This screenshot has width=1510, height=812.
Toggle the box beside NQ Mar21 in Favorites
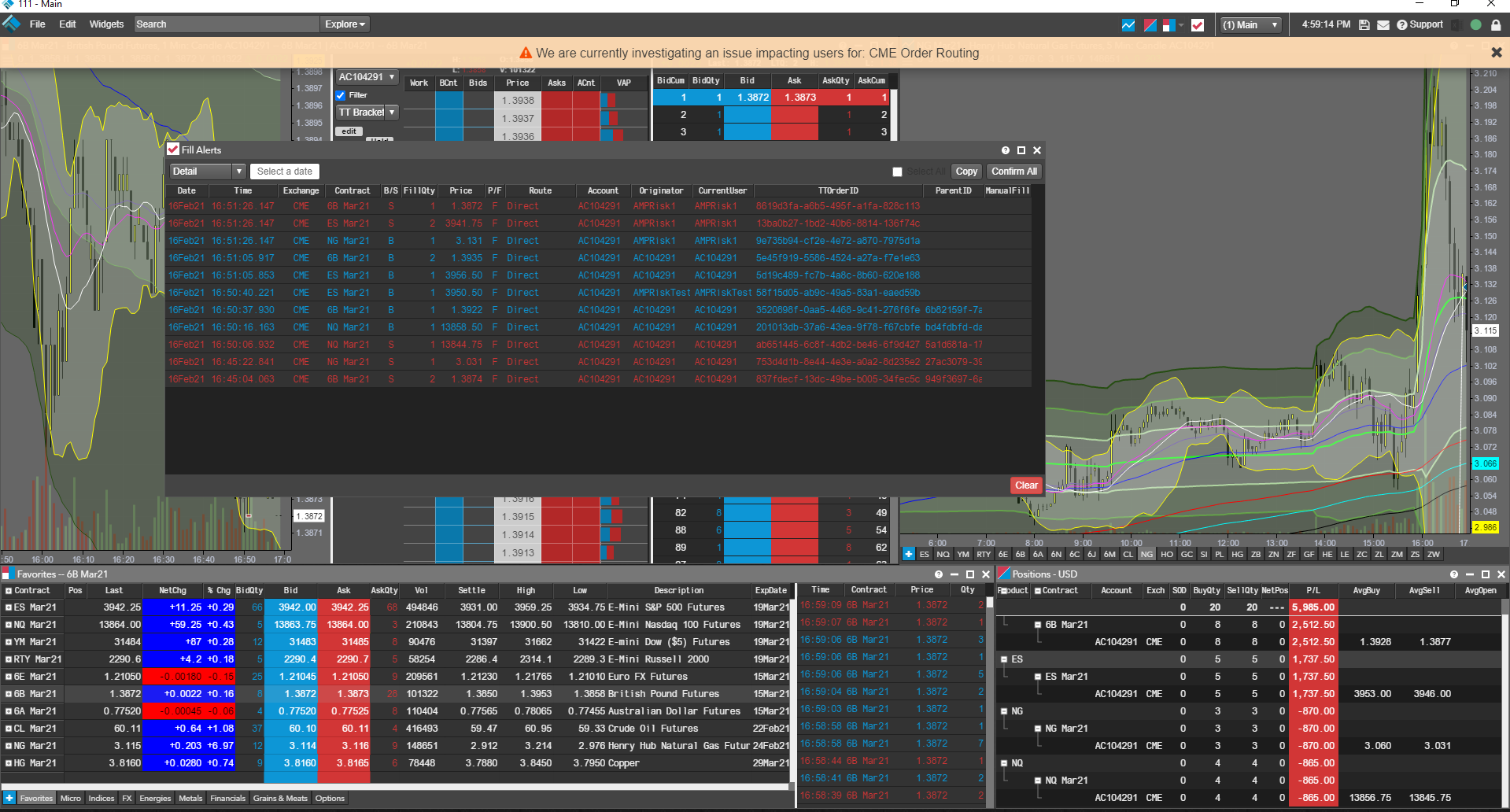pos(9,625)
